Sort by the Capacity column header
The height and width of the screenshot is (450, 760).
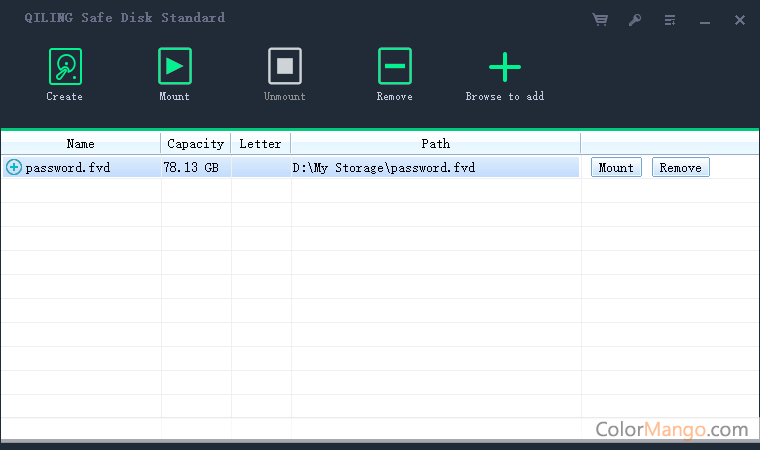coord(196,144)
